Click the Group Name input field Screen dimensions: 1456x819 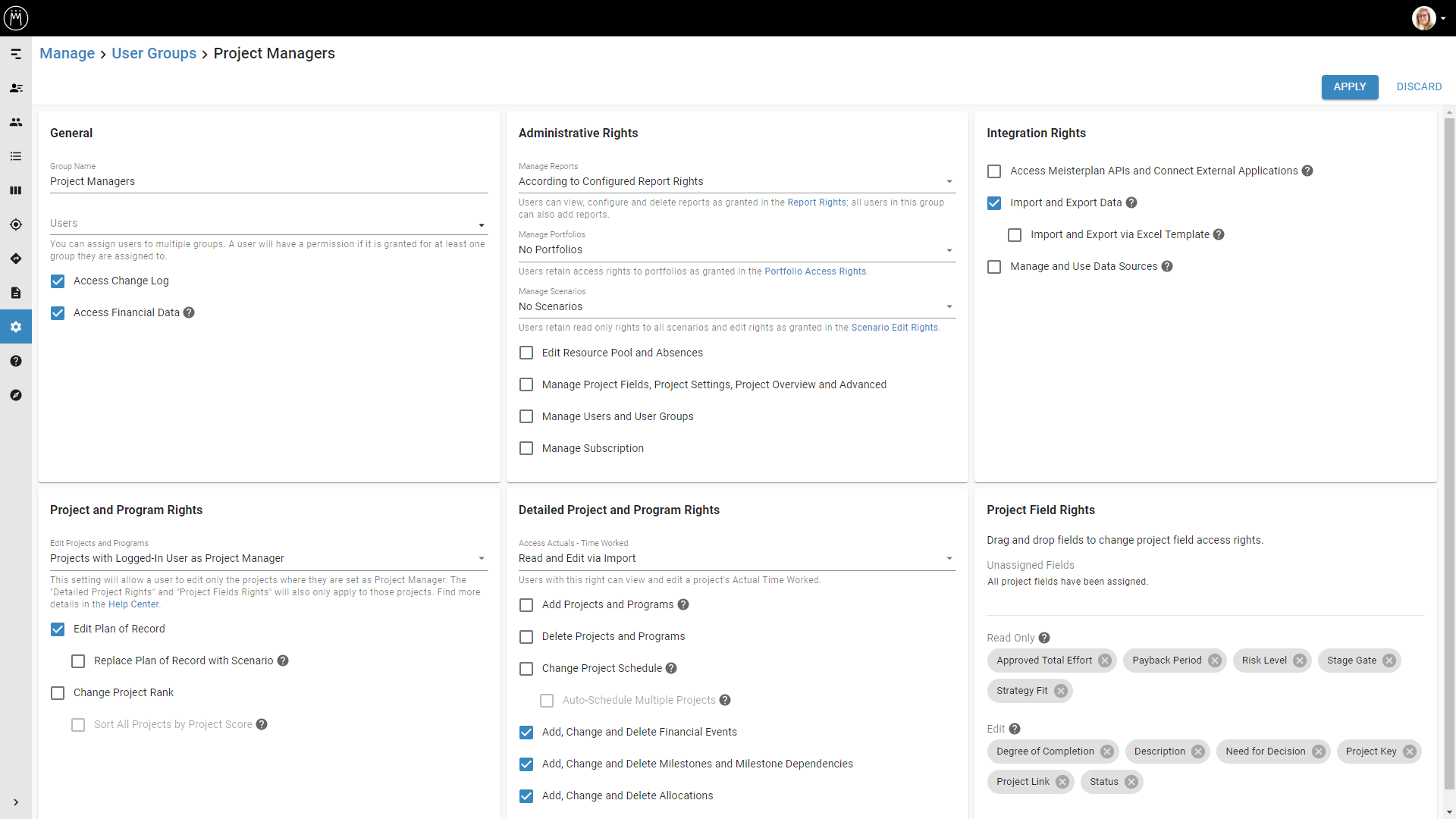pos(268,181)
